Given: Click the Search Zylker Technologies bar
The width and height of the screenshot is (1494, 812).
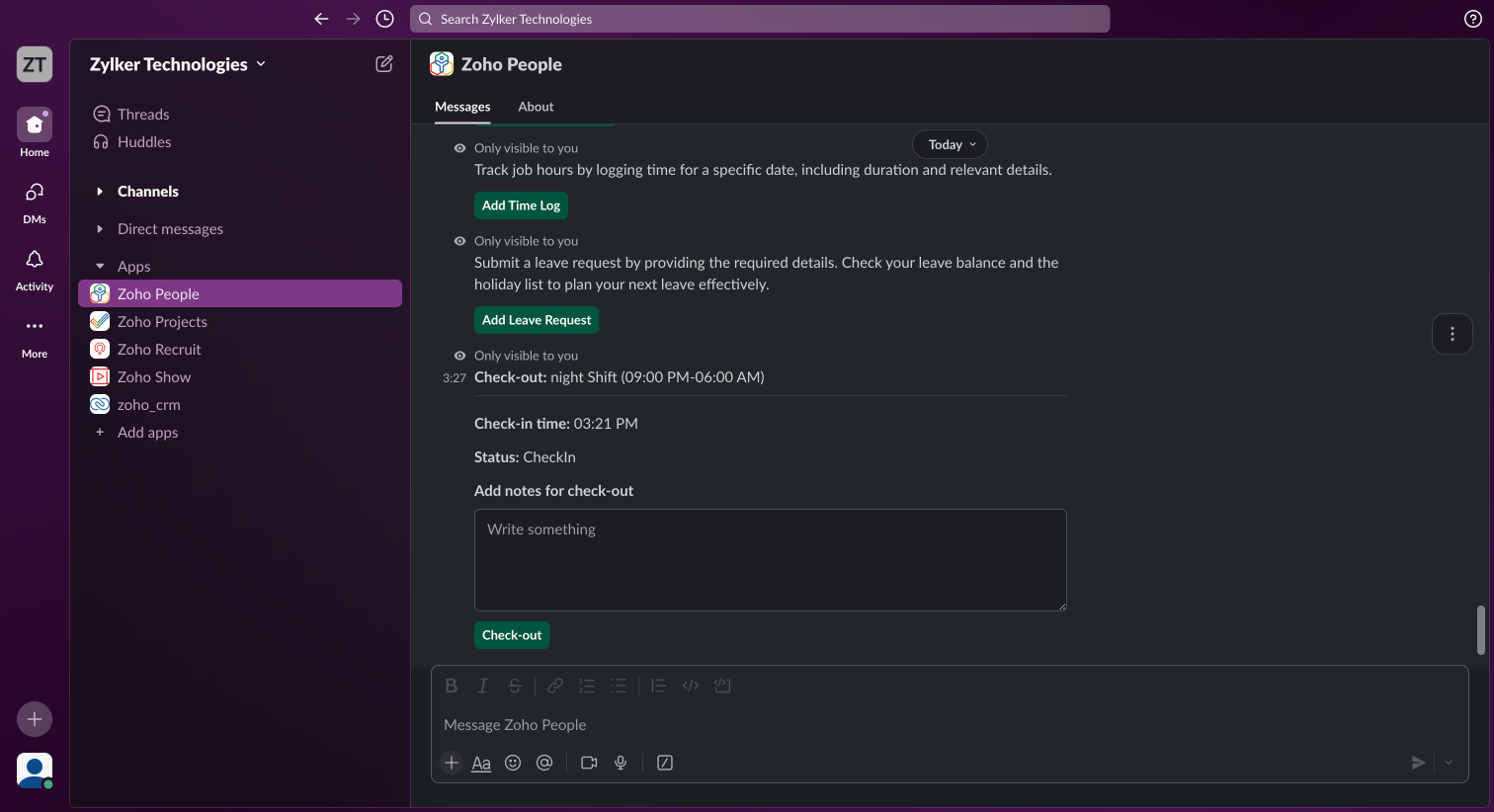Looking at the screenshot, I should (760, 19).
